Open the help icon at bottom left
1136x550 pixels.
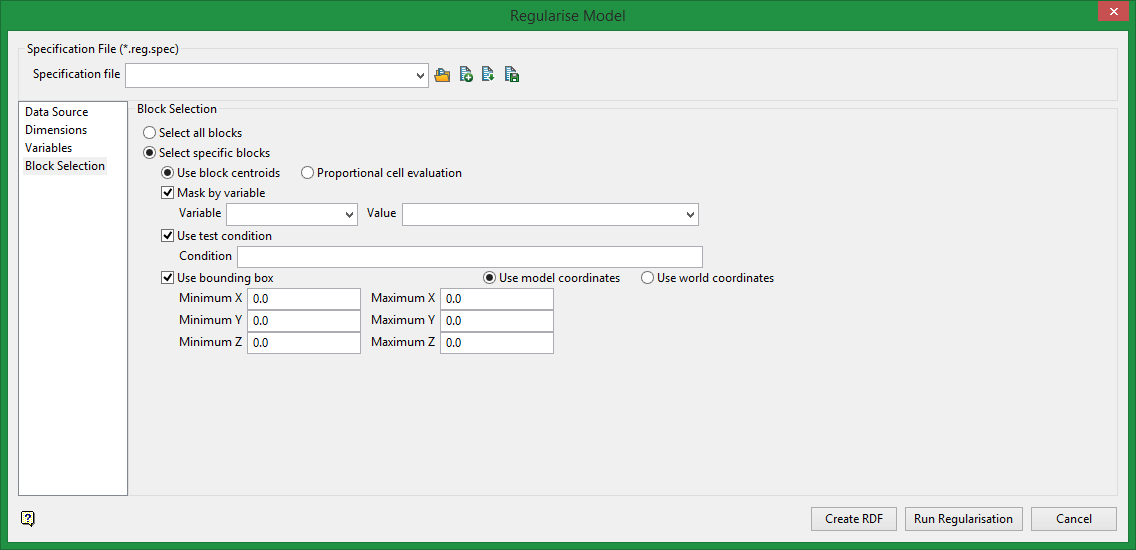click(x=28, y=518)
